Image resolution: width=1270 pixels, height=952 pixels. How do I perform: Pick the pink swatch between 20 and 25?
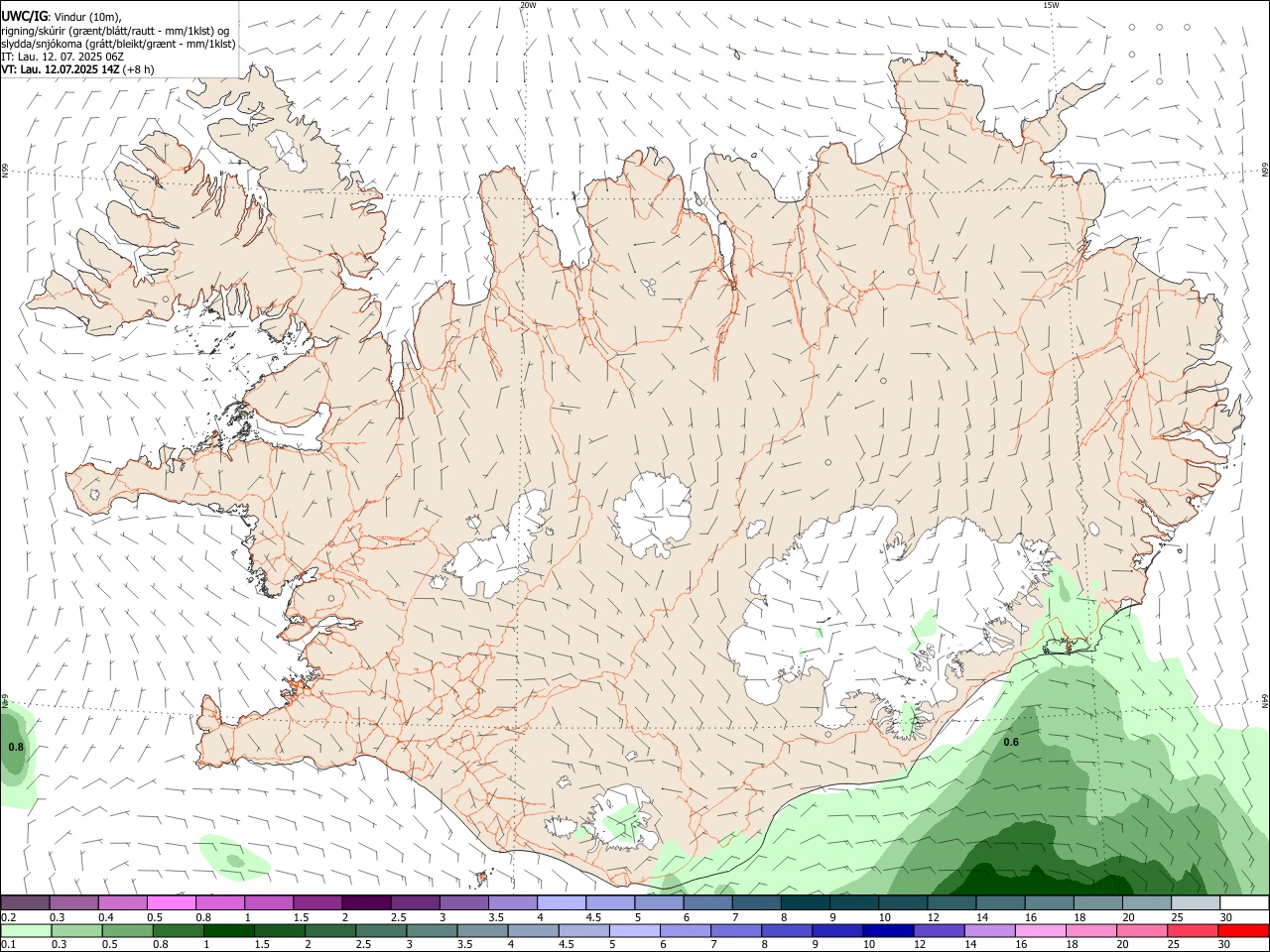[1142, 931]
